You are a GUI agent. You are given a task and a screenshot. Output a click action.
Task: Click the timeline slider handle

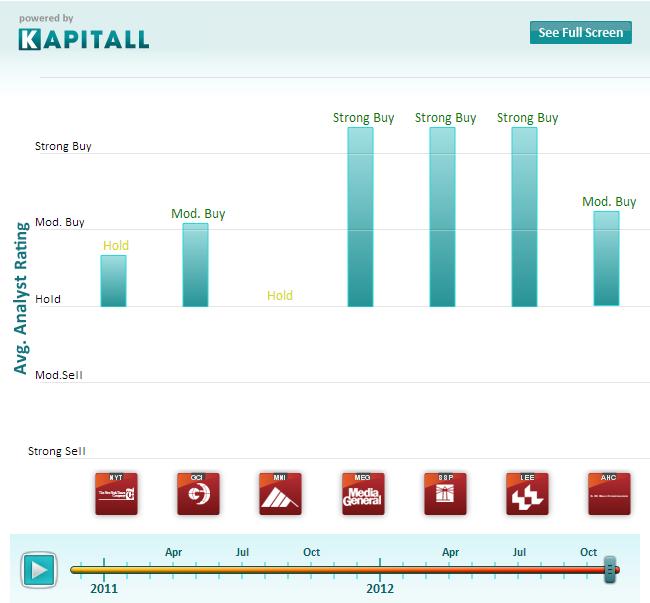point(610,570)
